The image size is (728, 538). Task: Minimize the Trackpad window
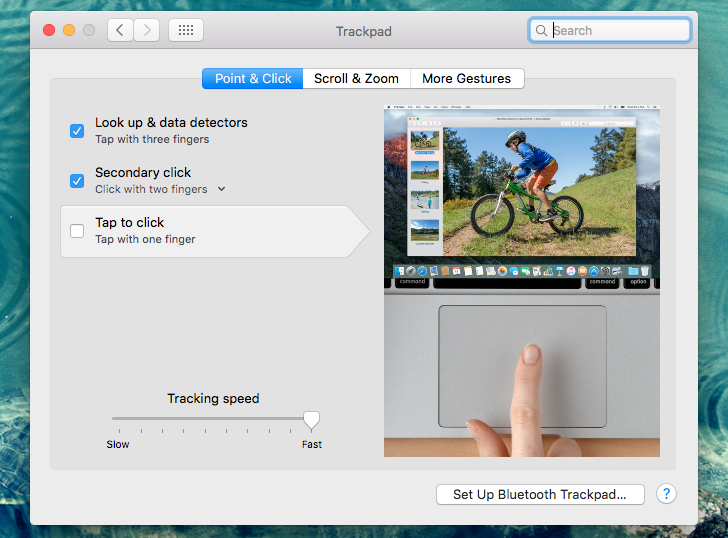pyautogui.click(x=69, y=31)
